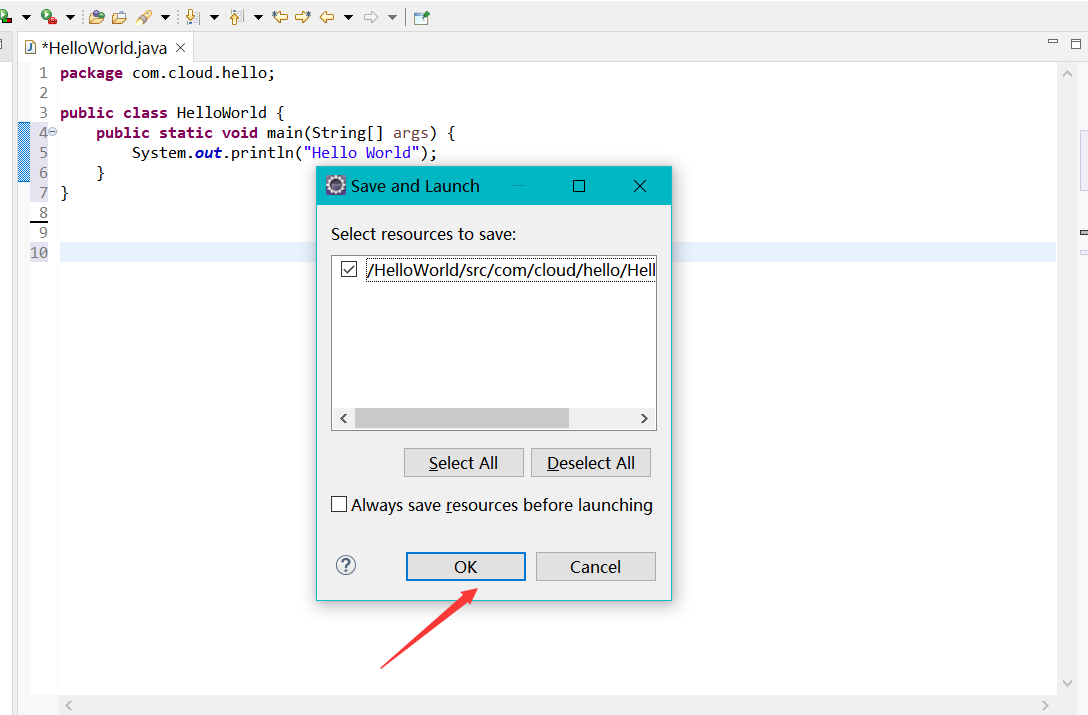
Task: Click the Pin Editor icon
Action: [x=422, y=17]
